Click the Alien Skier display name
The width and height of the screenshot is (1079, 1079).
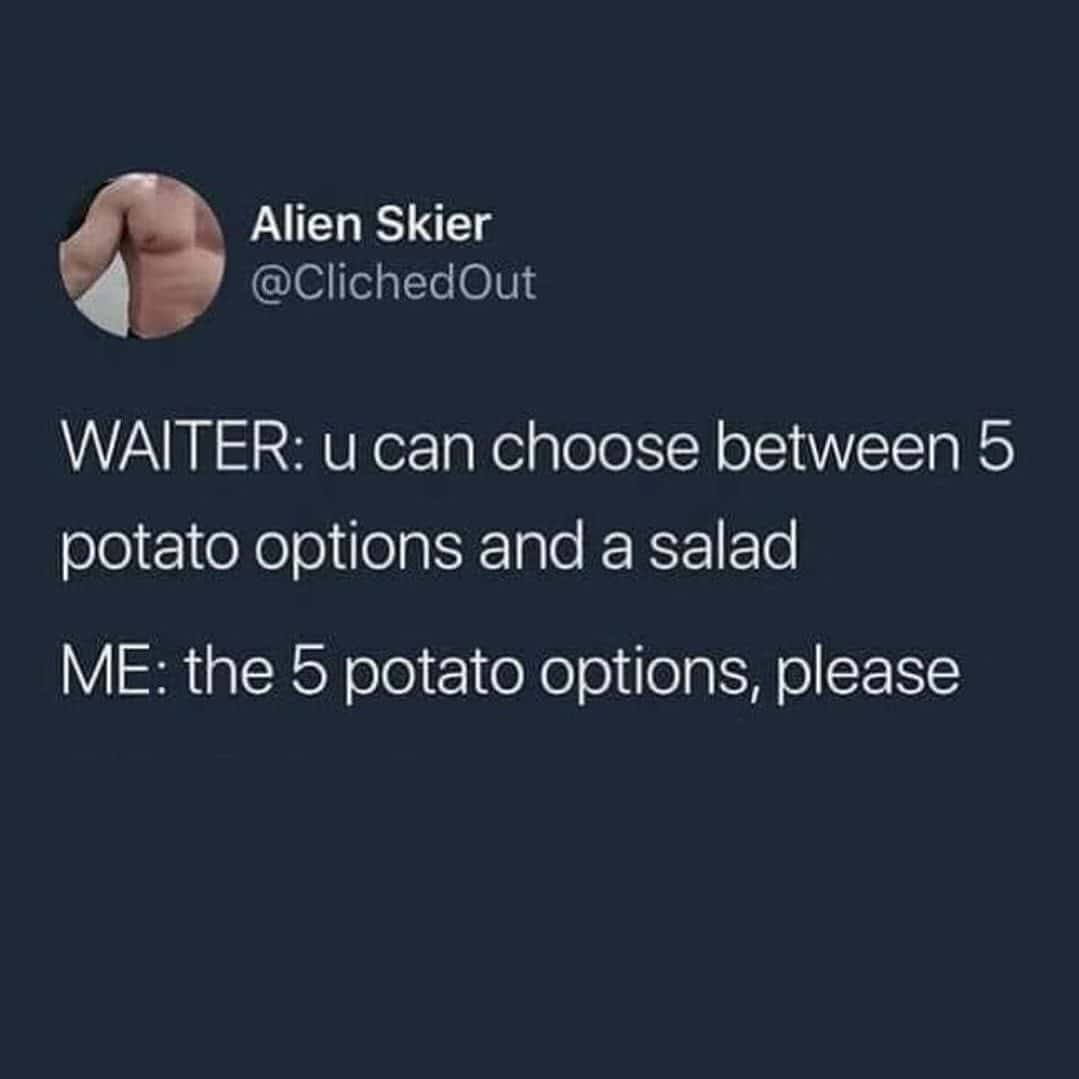click(371, 224)
